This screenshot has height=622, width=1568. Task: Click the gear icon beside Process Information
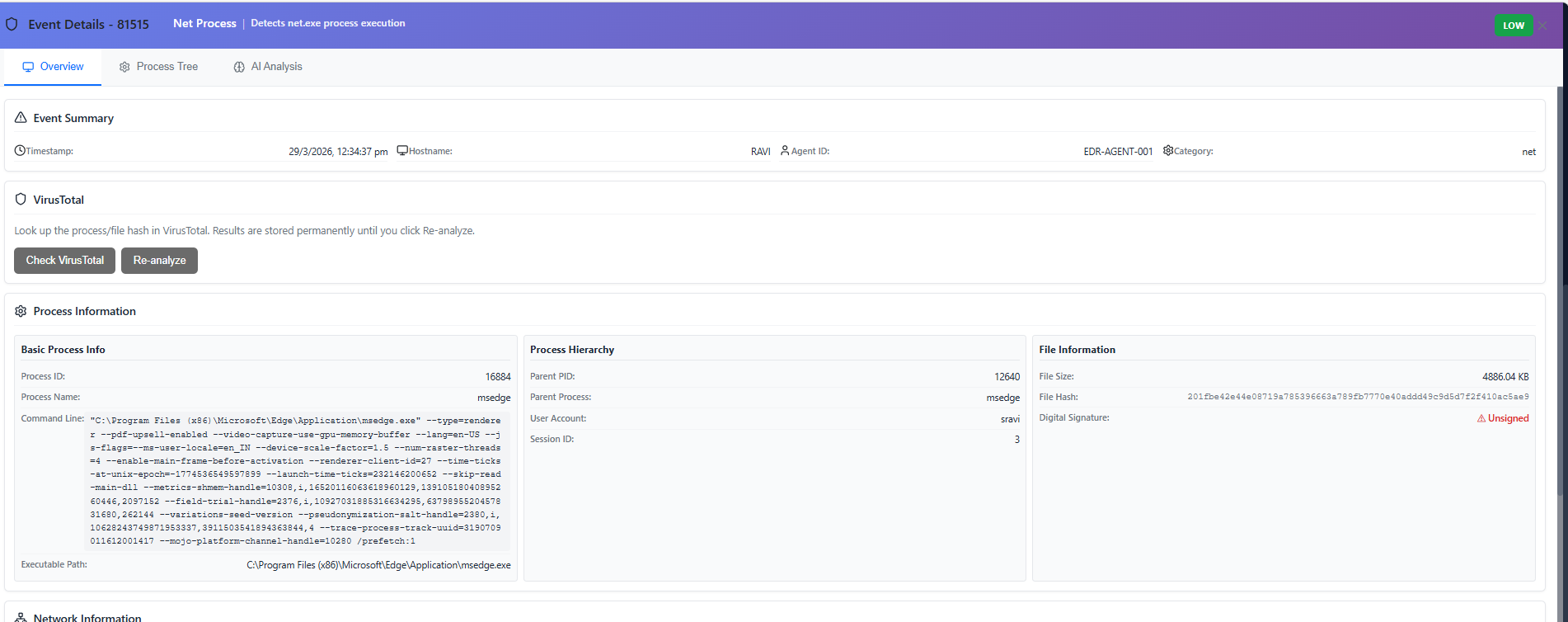[x=21, y=311]
